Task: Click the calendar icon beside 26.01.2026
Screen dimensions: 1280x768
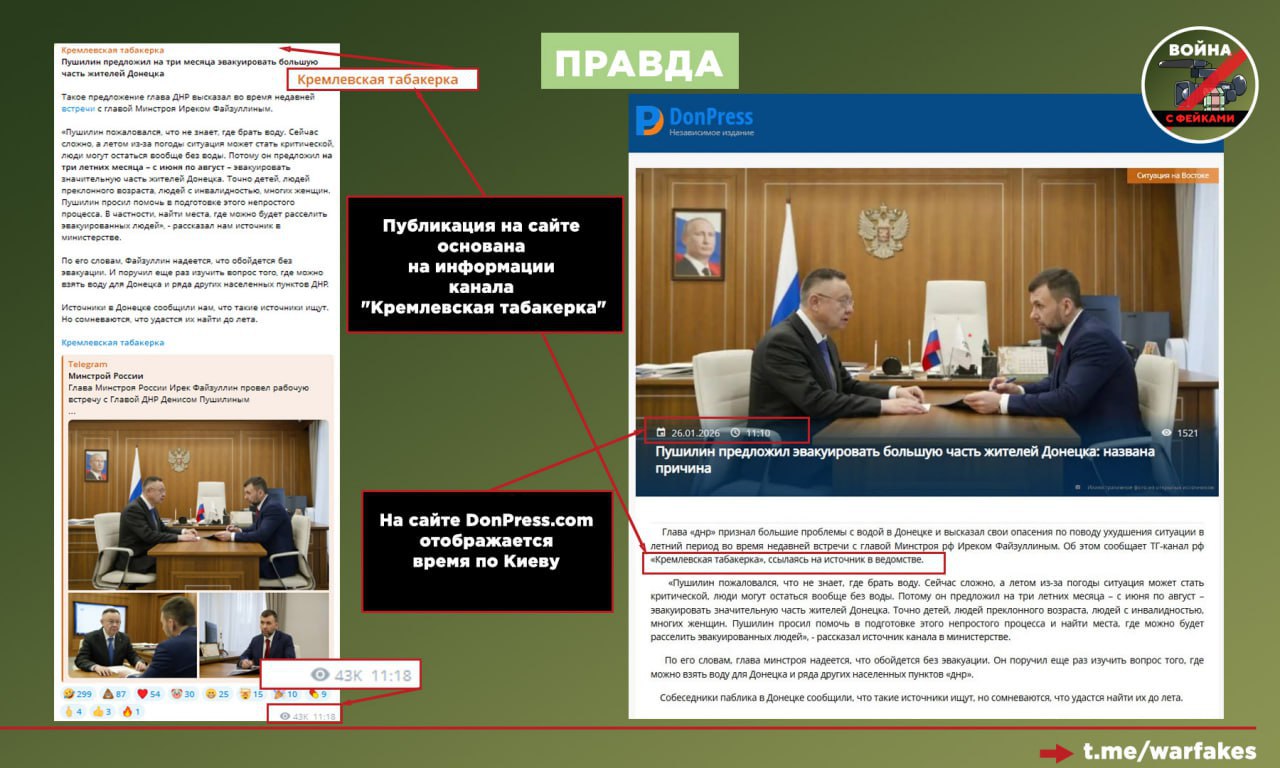Action: click(x=661, y=432)
